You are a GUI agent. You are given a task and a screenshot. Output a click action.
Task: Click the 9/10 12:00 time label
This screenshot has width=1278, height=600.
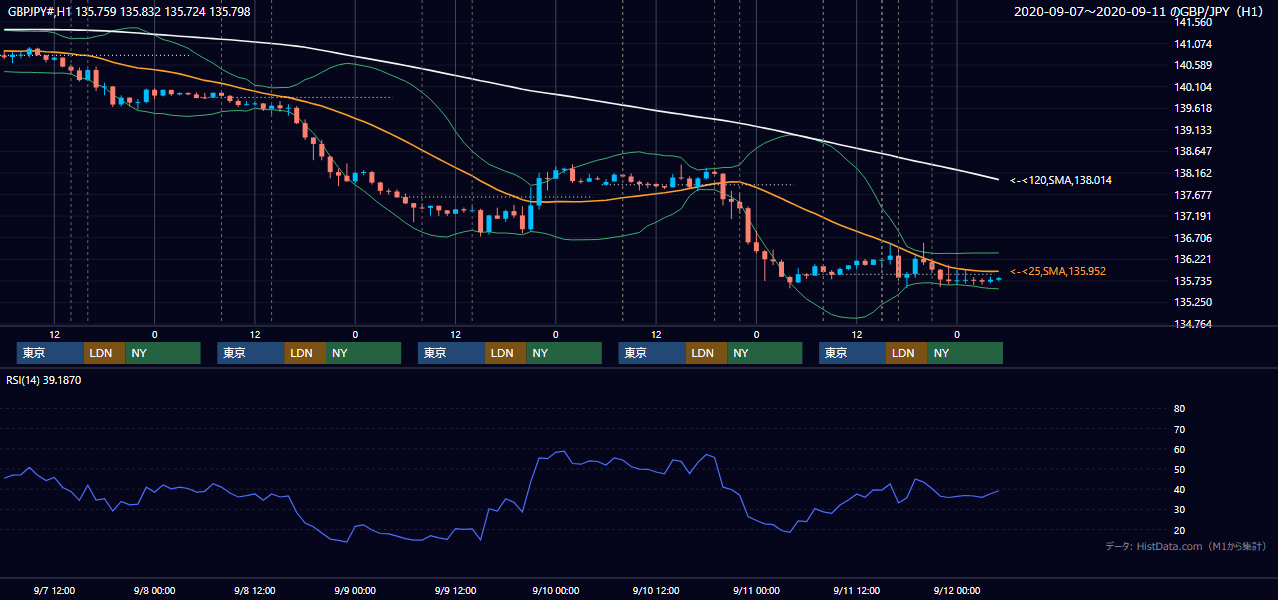656,590
